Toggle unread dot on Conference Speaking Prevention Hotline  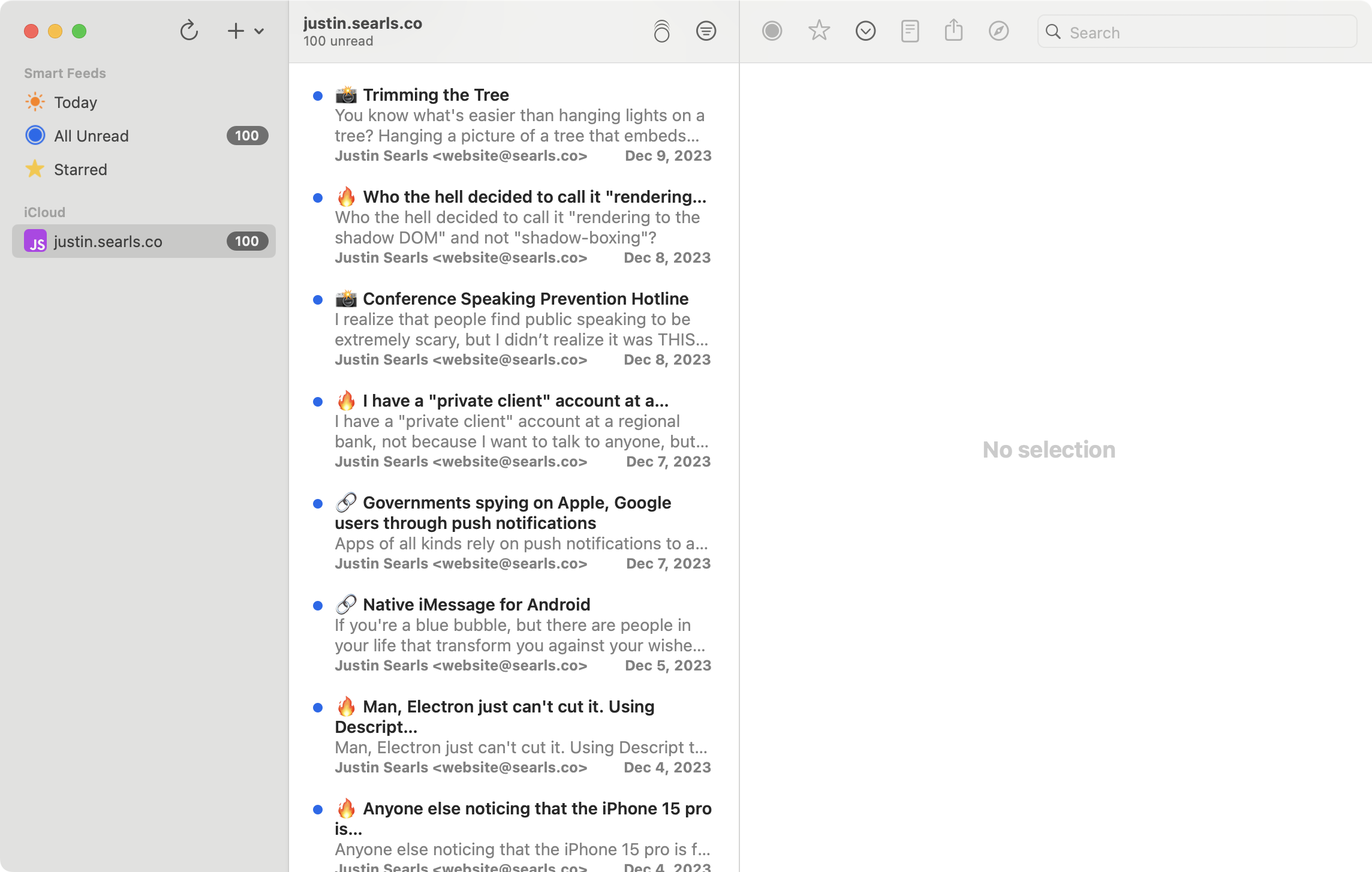point(318,299)
